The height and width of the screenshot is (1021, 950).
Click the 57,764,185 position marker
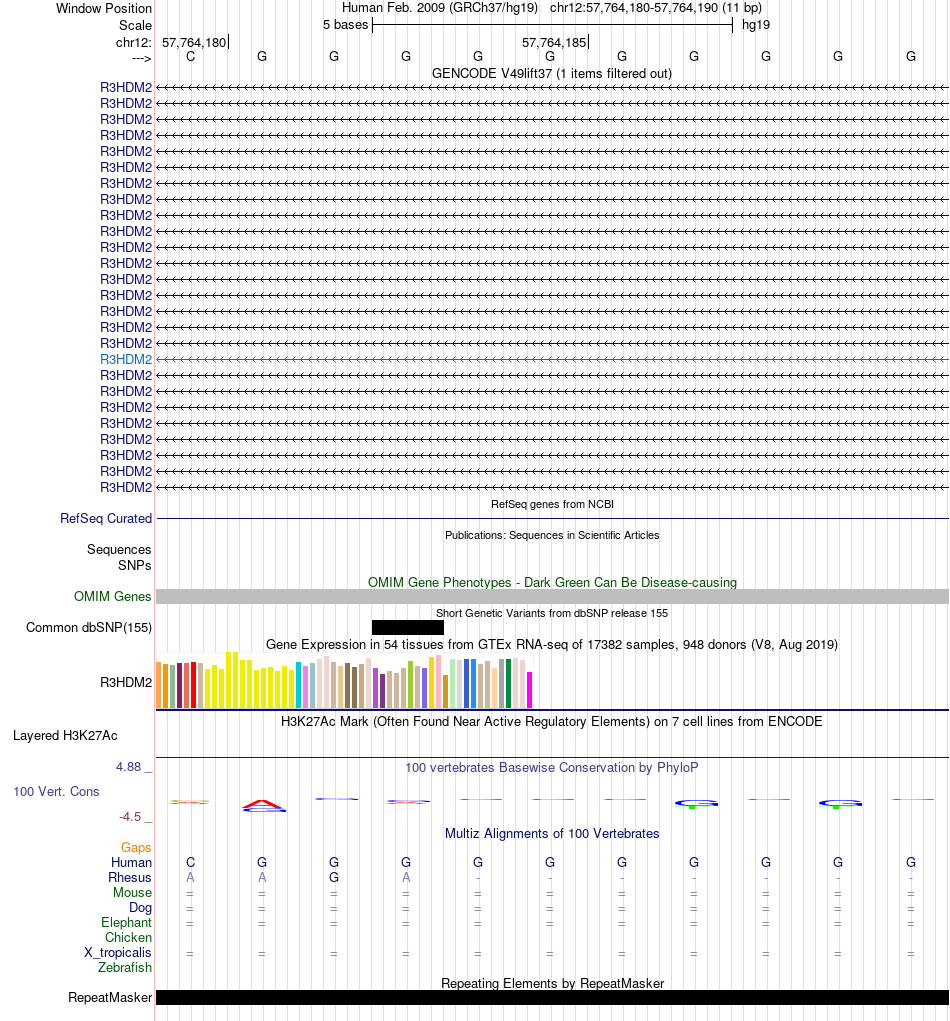pos(554,43)
